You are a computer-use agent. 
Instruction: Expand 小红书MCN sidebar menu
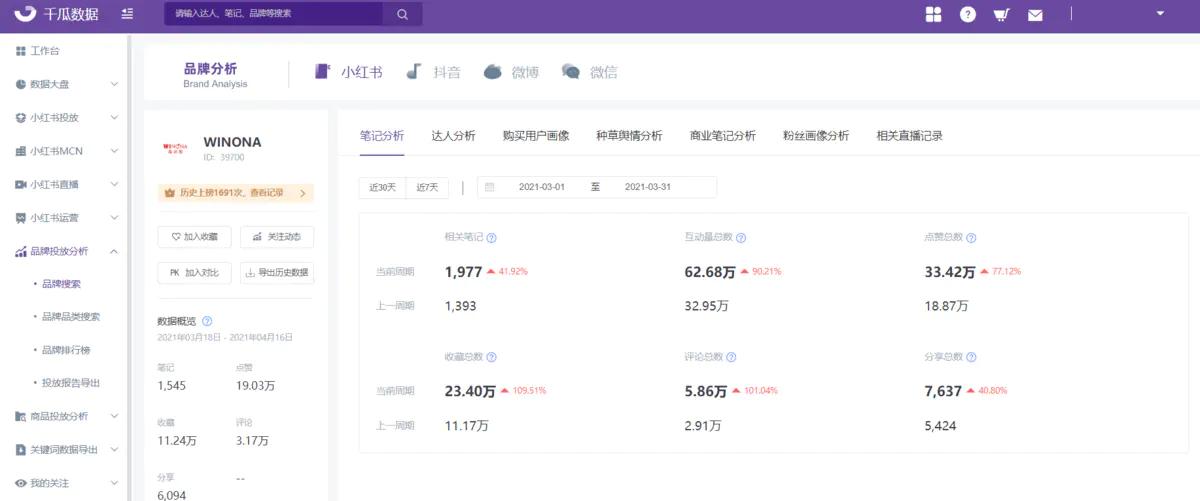tap(64, 151)
